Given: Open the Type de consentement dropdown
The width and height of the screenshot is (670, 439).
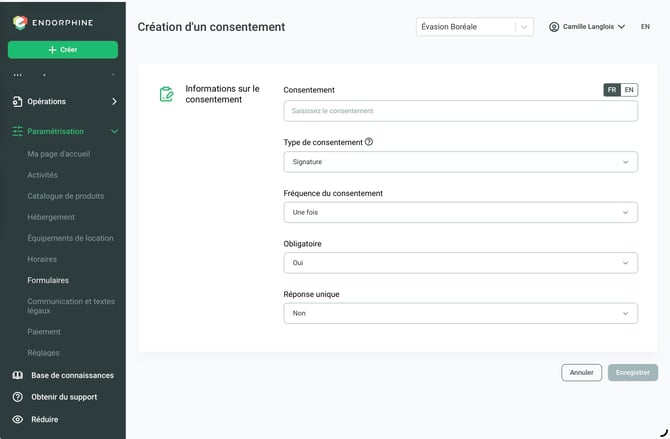Looking at the screenshot, I should (461, 162).
